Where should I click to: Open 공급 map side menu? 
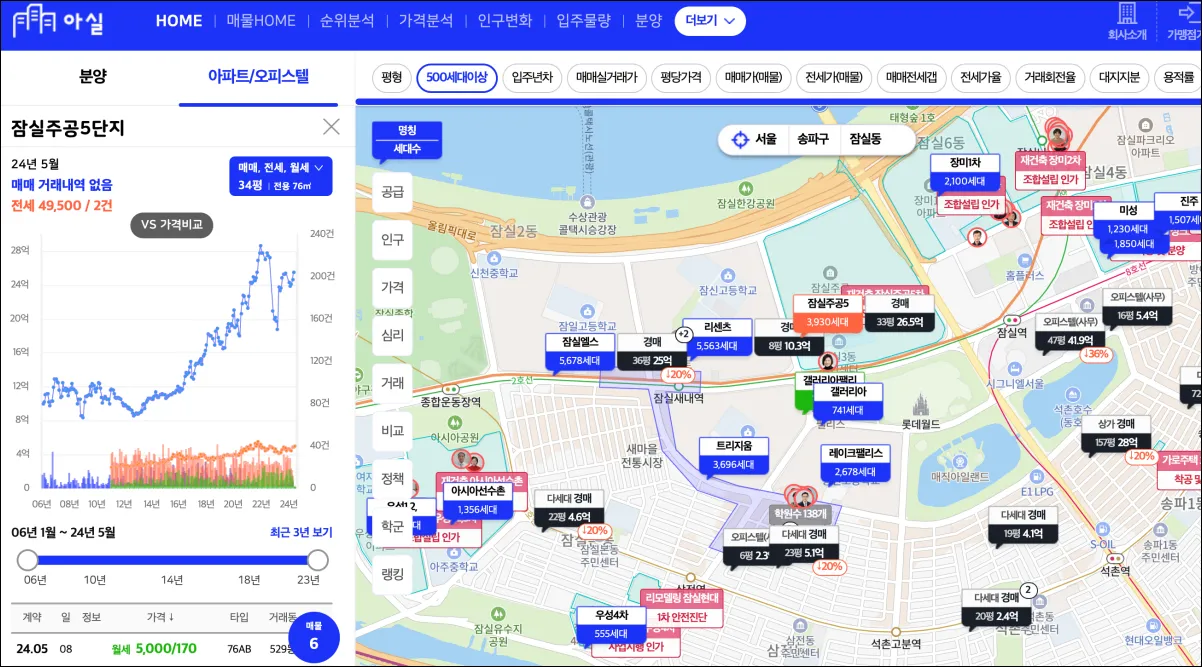point(392,192)
